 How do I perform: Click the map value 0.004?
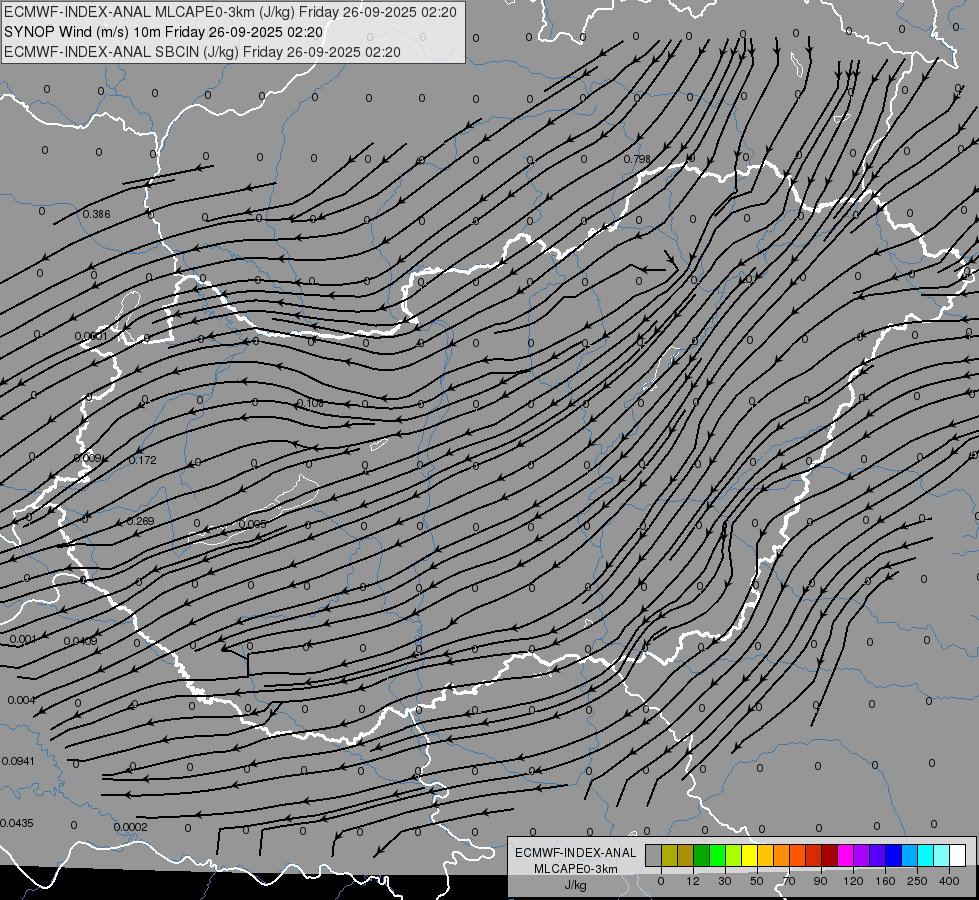[21, 700]
